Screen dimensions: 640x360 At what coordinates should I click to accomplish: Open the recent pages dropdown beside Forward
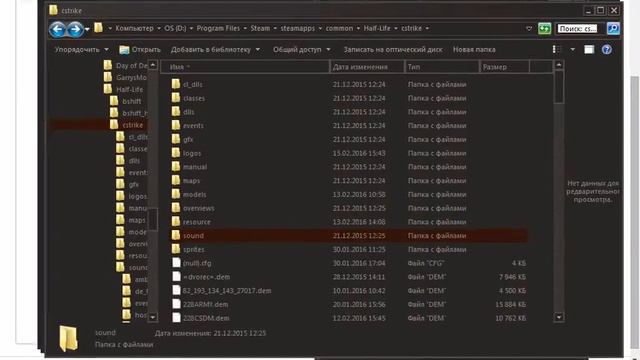click(87, 30)
